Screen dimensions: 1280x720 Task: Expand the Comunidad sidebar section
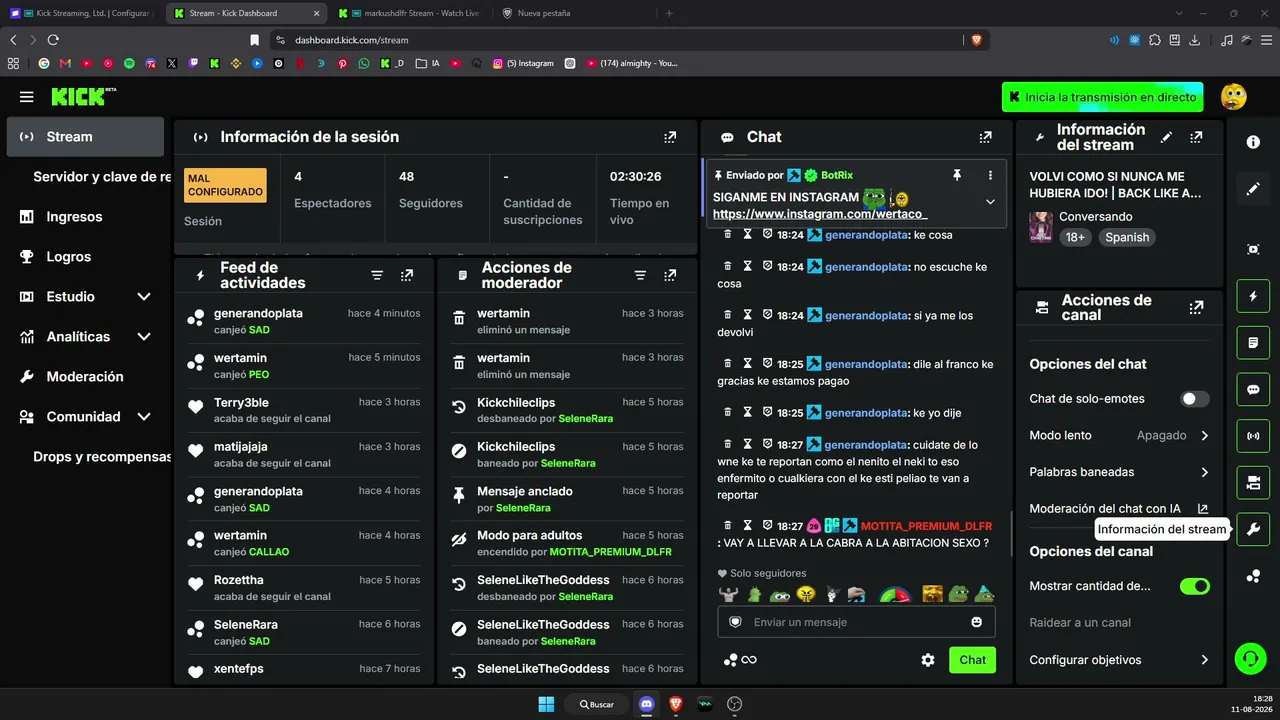coord(144,417)
